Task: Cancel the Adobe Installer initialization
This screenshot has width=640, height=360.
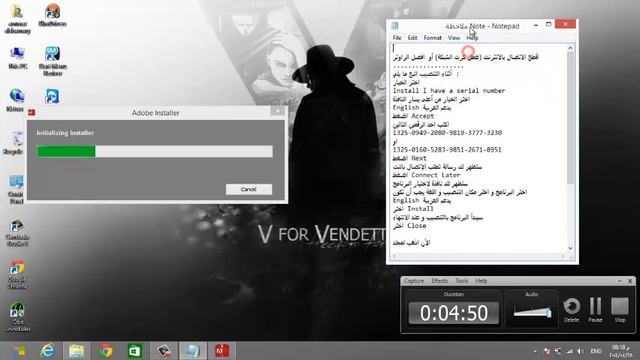Action: coord(249,189)
